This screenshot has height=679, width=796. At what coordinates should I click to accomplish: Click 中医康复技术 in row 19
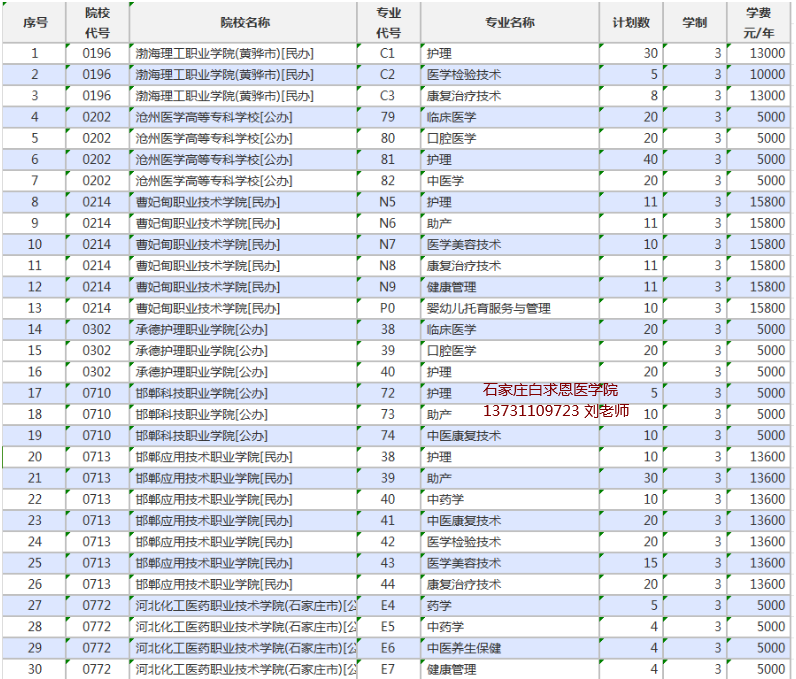464,436
